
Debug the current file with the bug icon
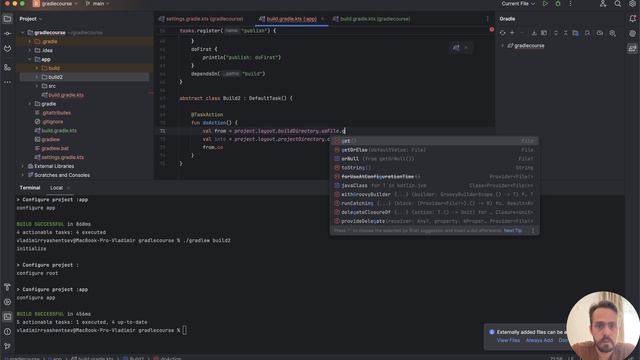(x=558, y=4)
